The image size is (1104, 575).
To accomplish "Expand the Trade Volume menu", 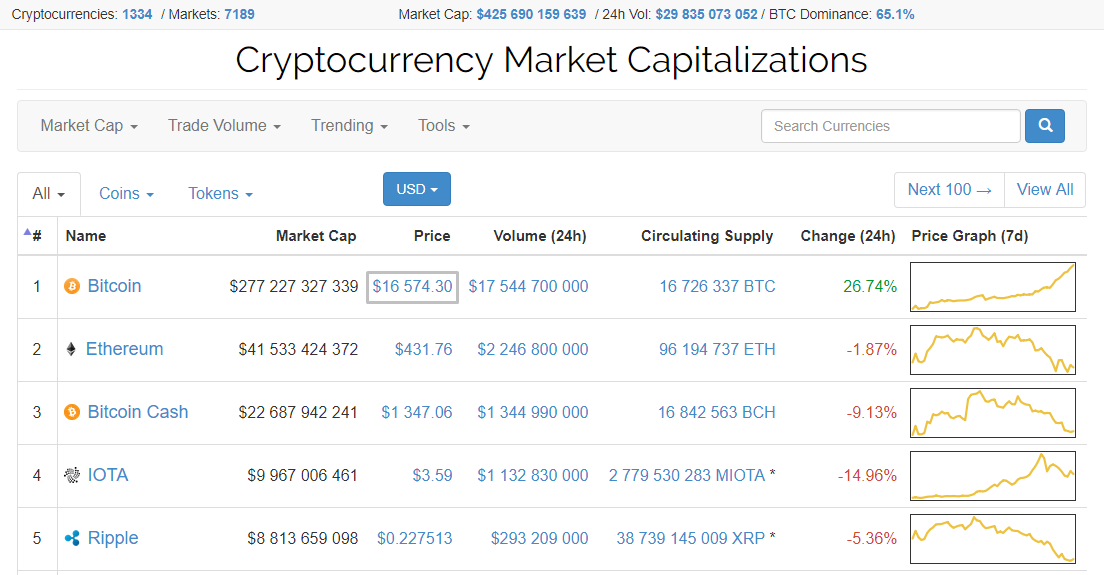I will pos(224,126).
